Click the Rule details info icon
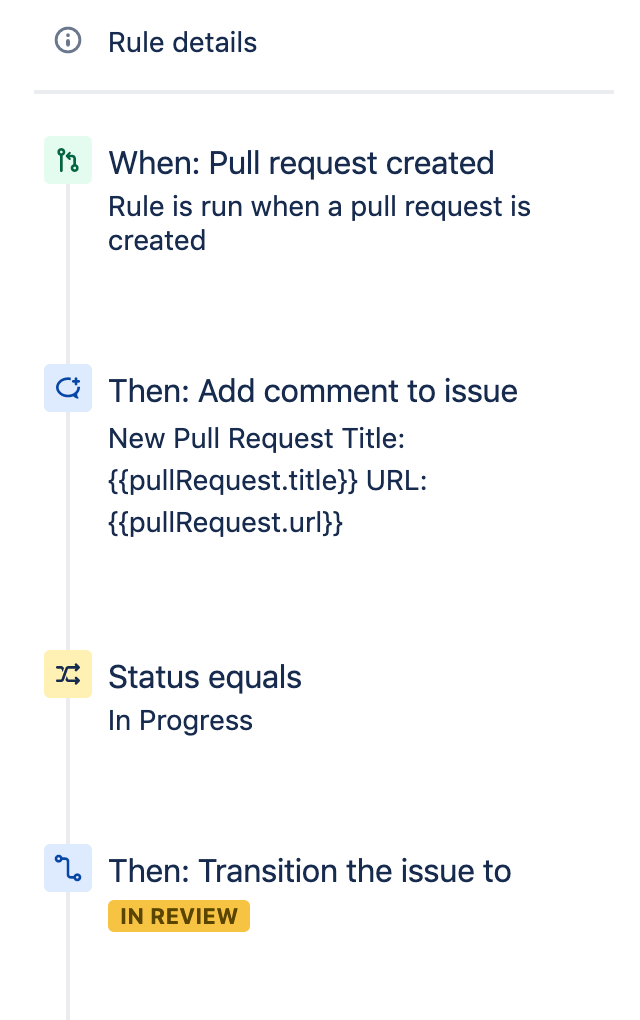The width and height of the screenshot is (640, 1020). tap(67, 42)
